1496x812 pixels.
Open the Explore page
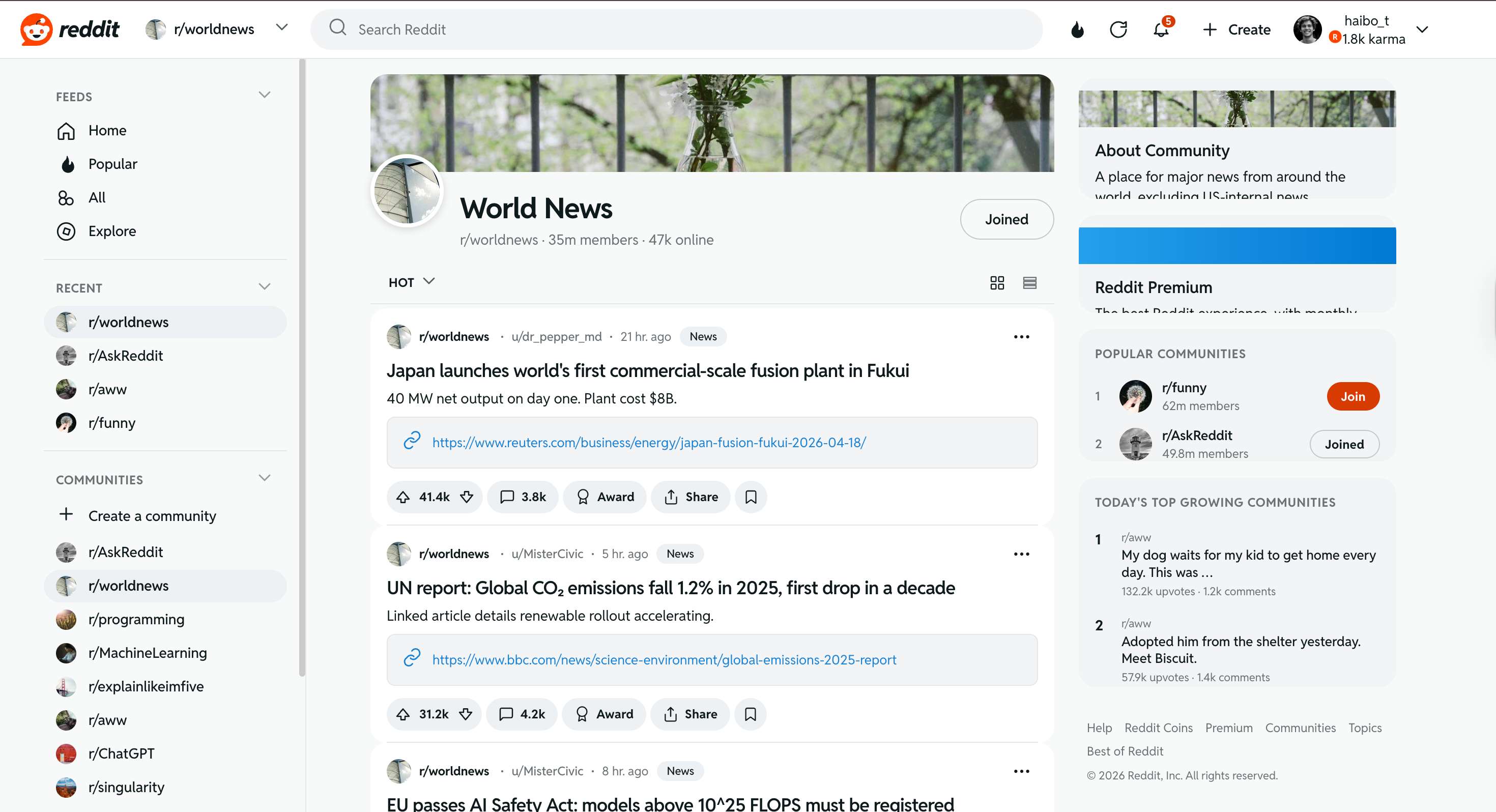coord(165,231)
